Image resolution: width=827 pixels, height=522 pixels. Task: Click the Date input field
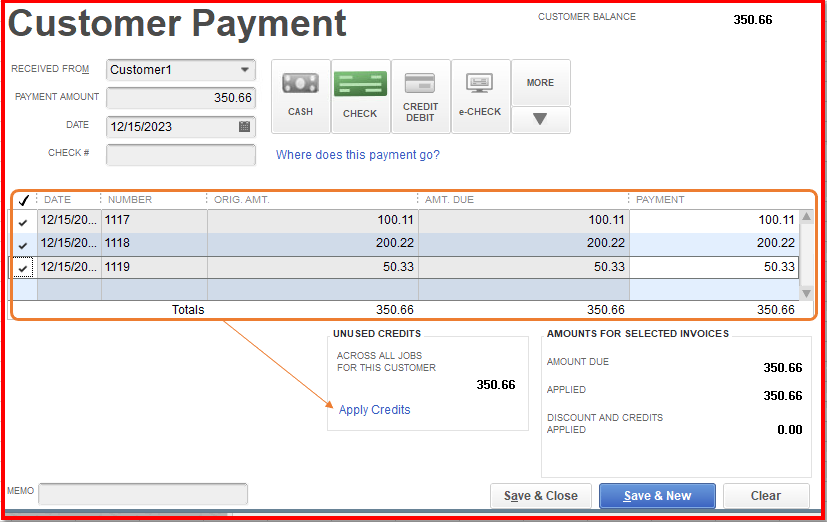[x=181, y=127]
